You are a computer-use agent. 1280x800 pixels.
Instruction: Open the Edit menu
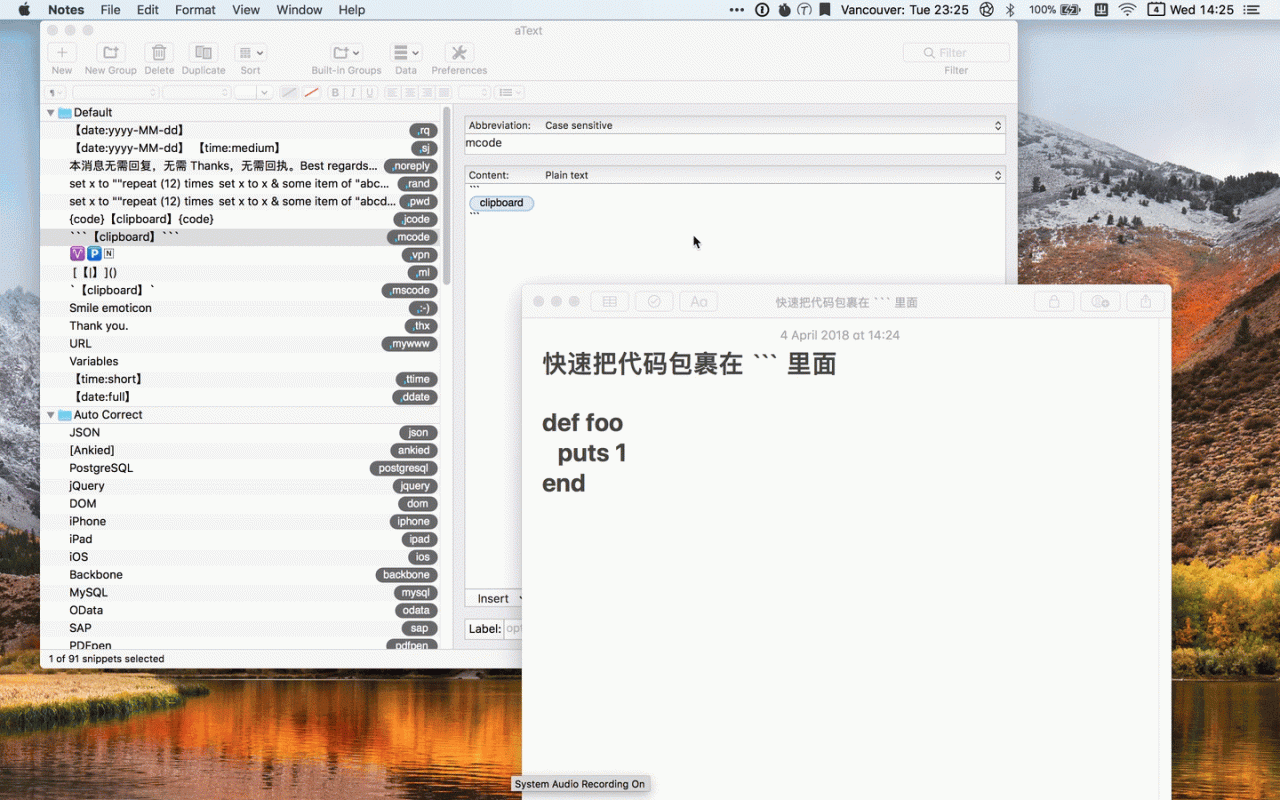(x=148, y=10)
